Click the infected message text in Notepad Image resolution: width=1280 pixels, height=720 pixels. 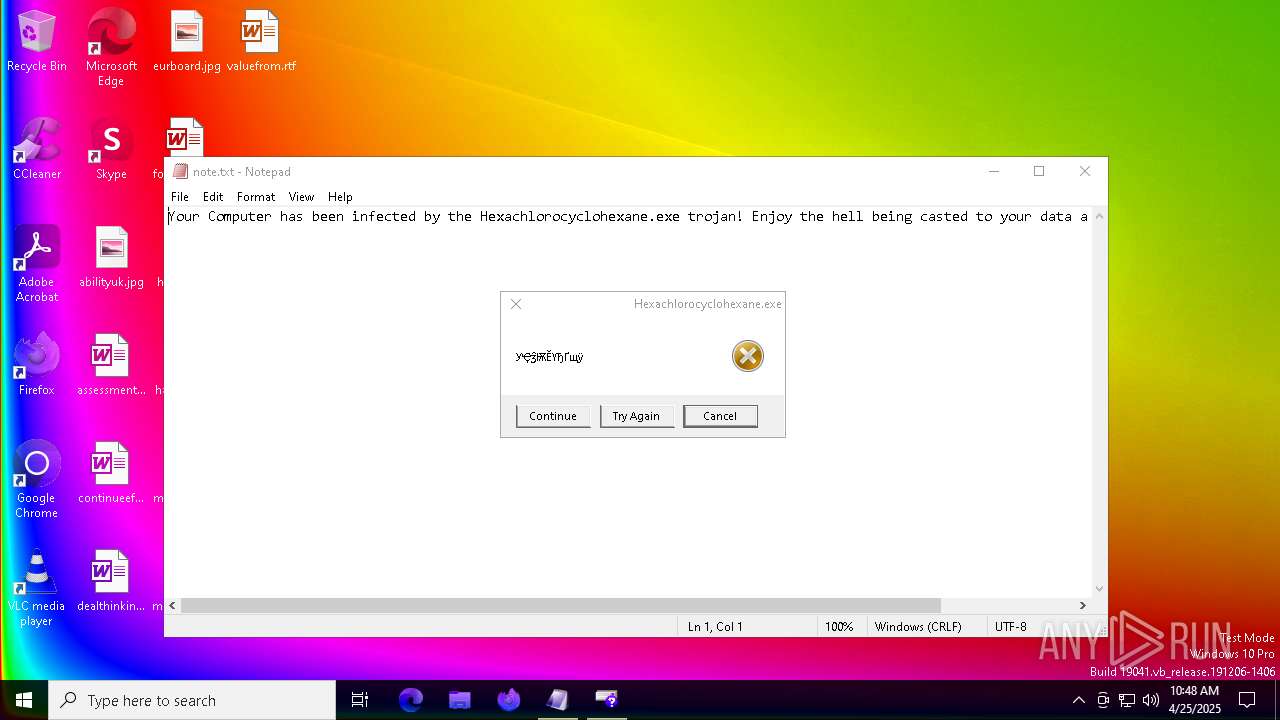[x=628, y=216]
